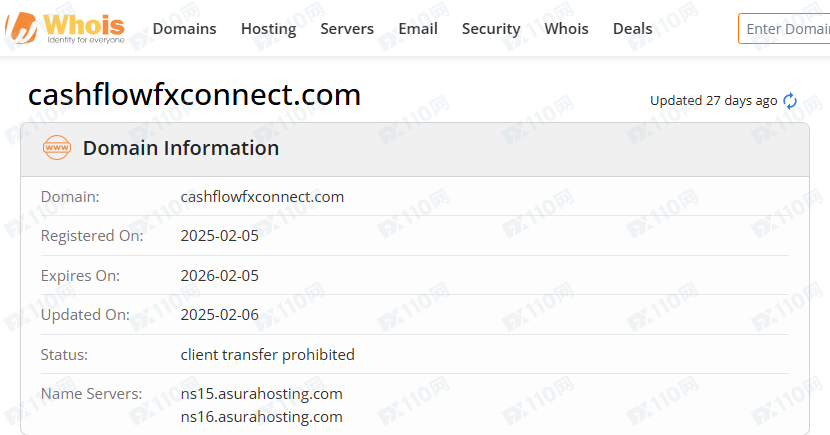Go to the Servers menu item
Image resolution: width=830 pixels, height=435 pixels.
pos(347,29)
